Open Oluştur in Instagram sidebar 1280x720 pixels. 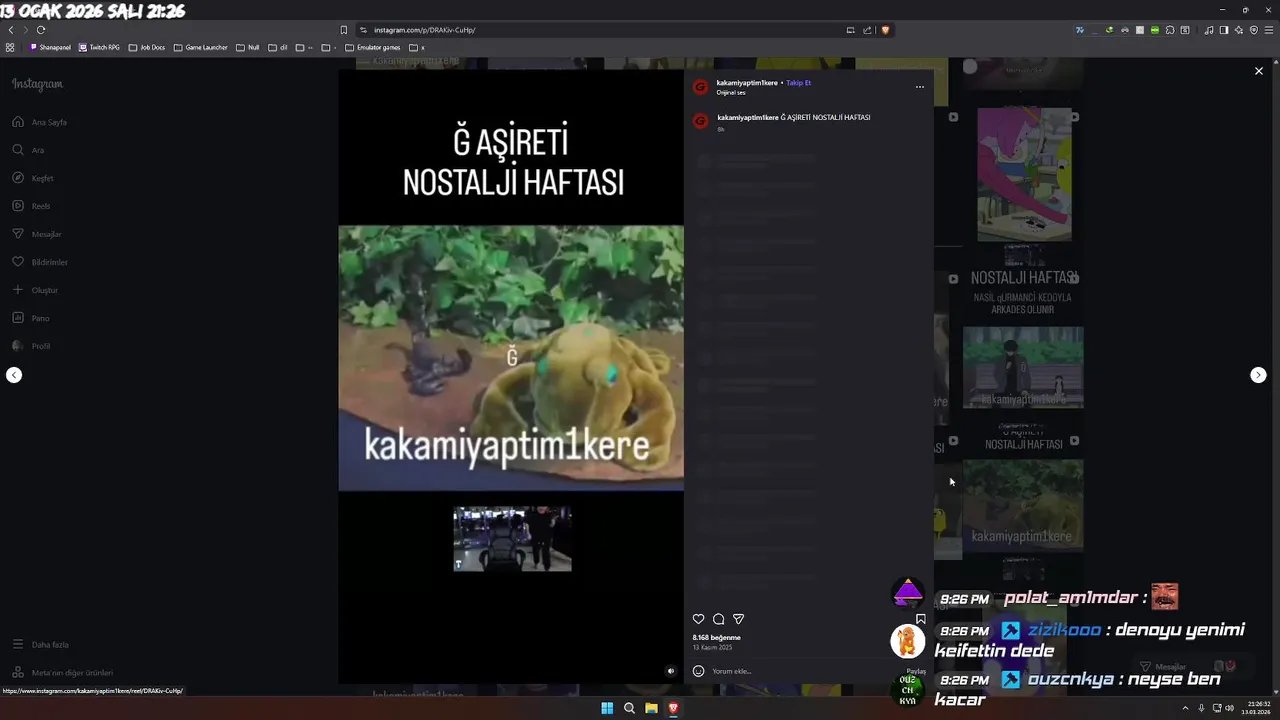(x=35, y=290)
